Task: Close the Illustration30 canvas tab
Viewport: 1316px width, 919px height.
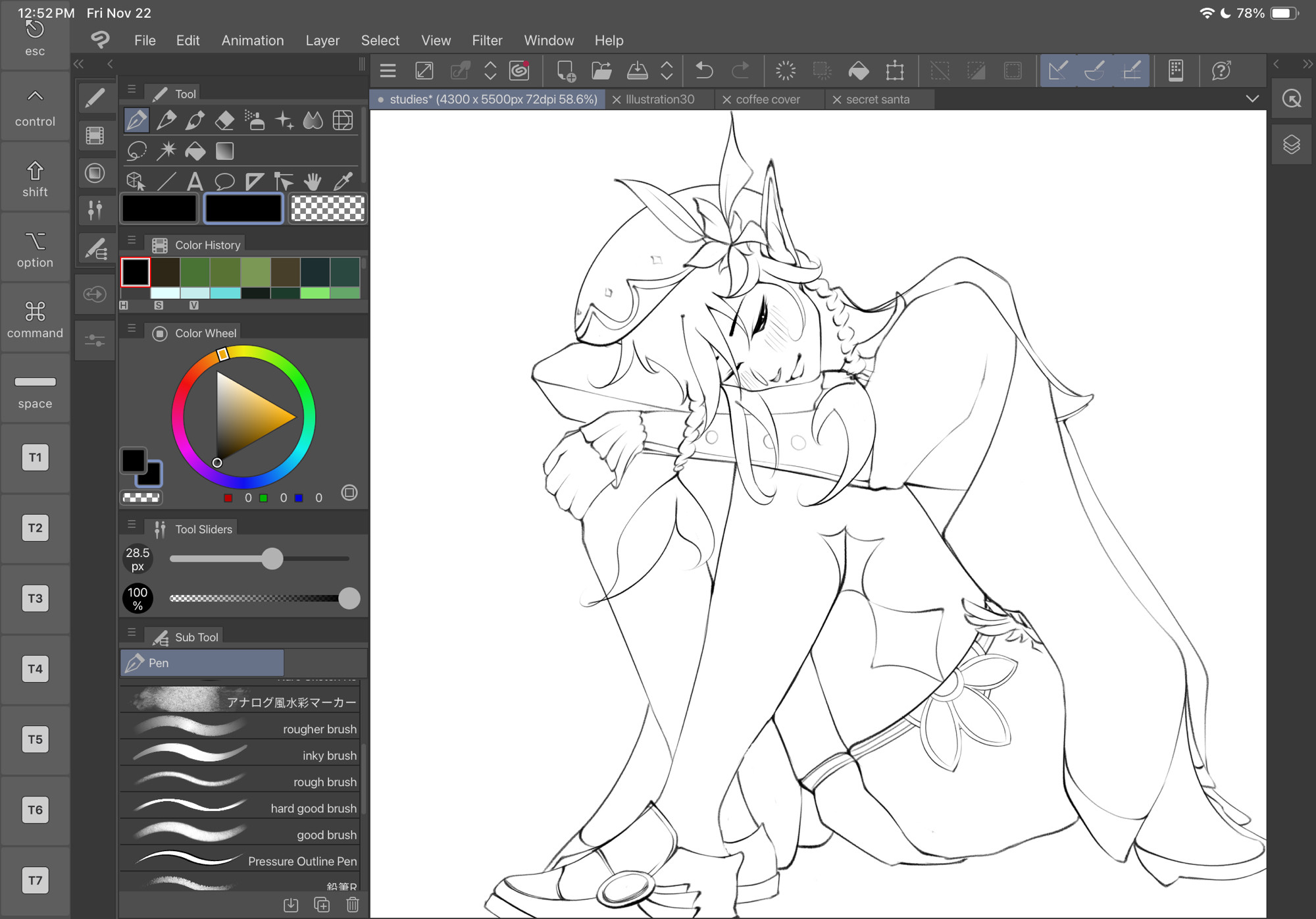Action: coord(617,99)
